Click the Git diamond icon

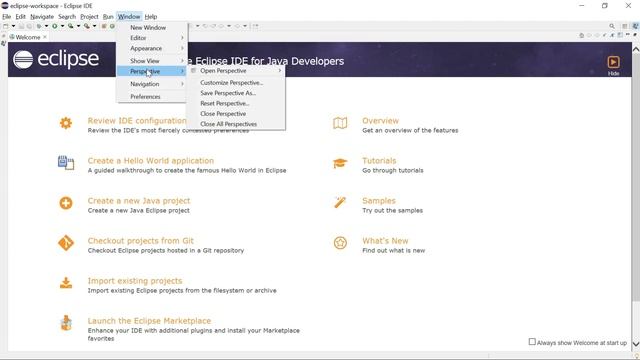coord(66,243)
